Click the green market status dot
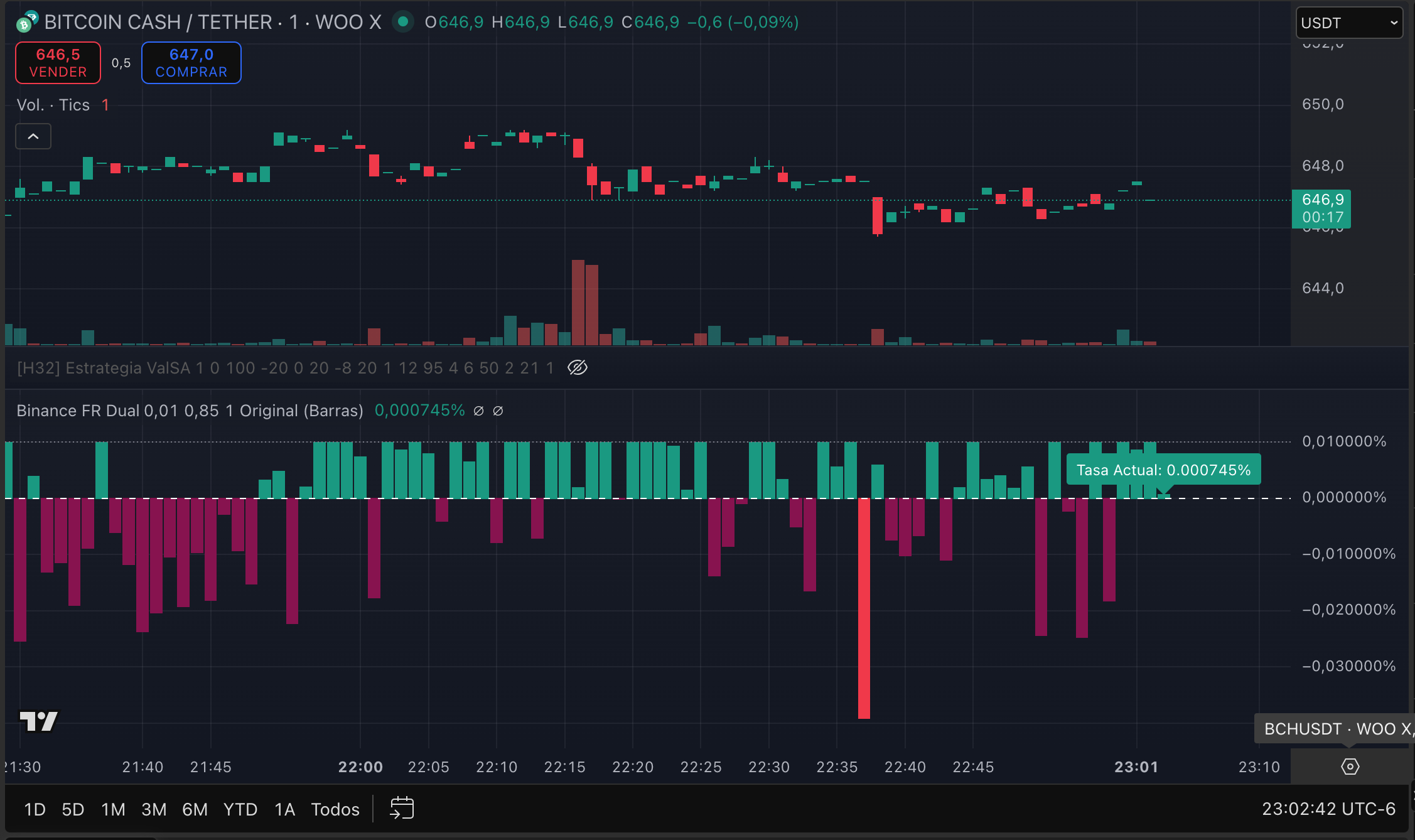Screen dimensions: 1415x840 point(403,22)
